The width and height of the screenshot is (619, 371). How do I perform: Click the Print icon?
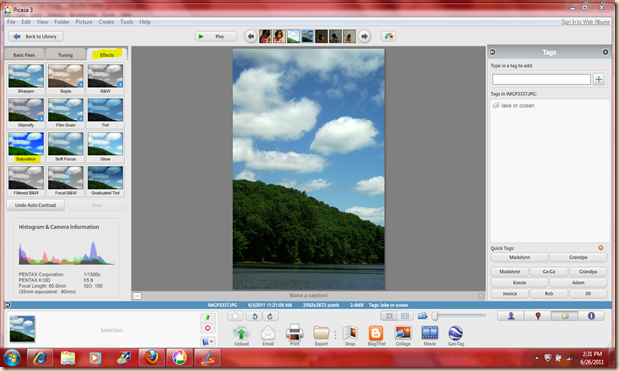294,333
